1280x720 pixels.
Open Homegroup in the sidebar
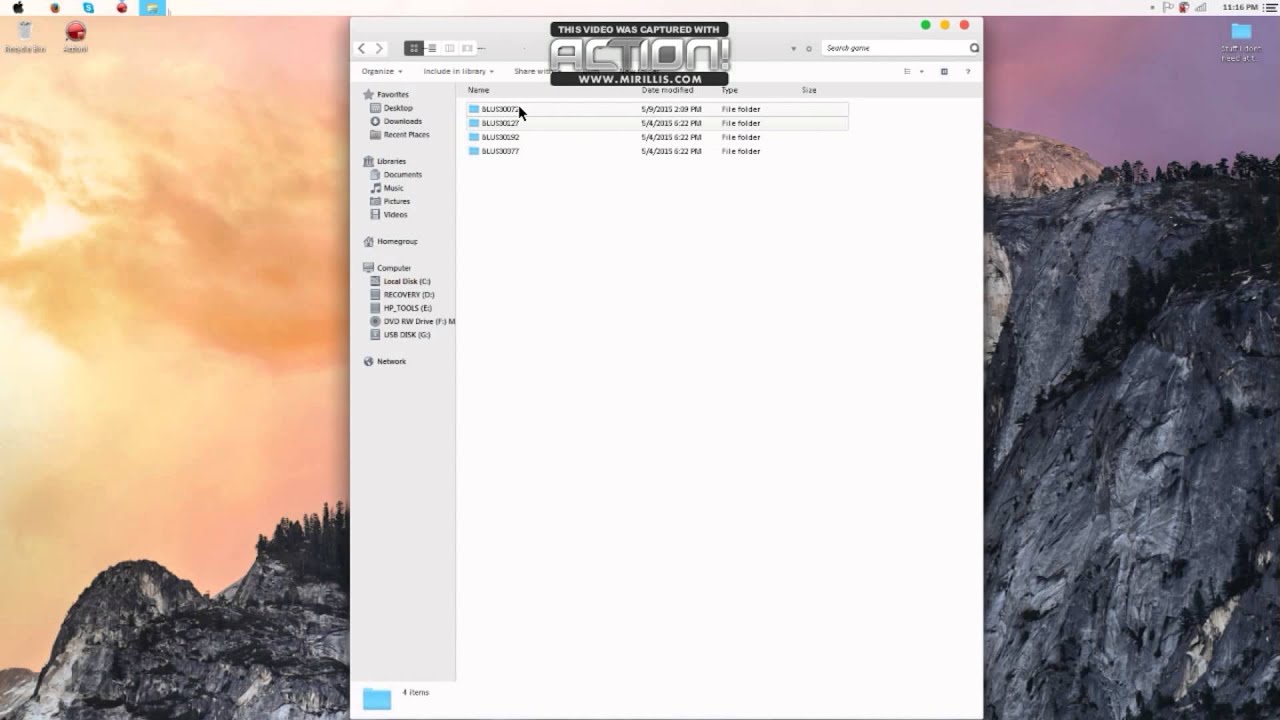[397, 241]
